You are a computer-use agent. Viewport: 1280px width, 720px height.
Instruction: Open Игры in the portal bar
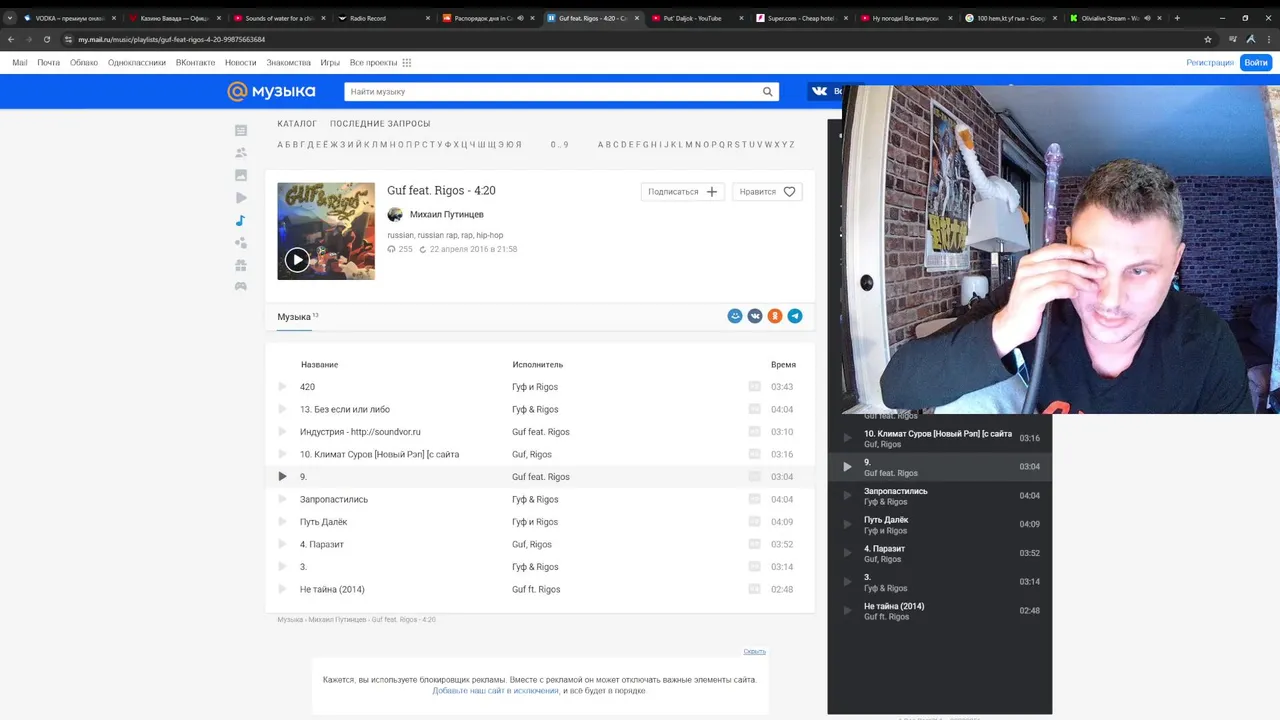pyautogui.click(x=330, y=62)
